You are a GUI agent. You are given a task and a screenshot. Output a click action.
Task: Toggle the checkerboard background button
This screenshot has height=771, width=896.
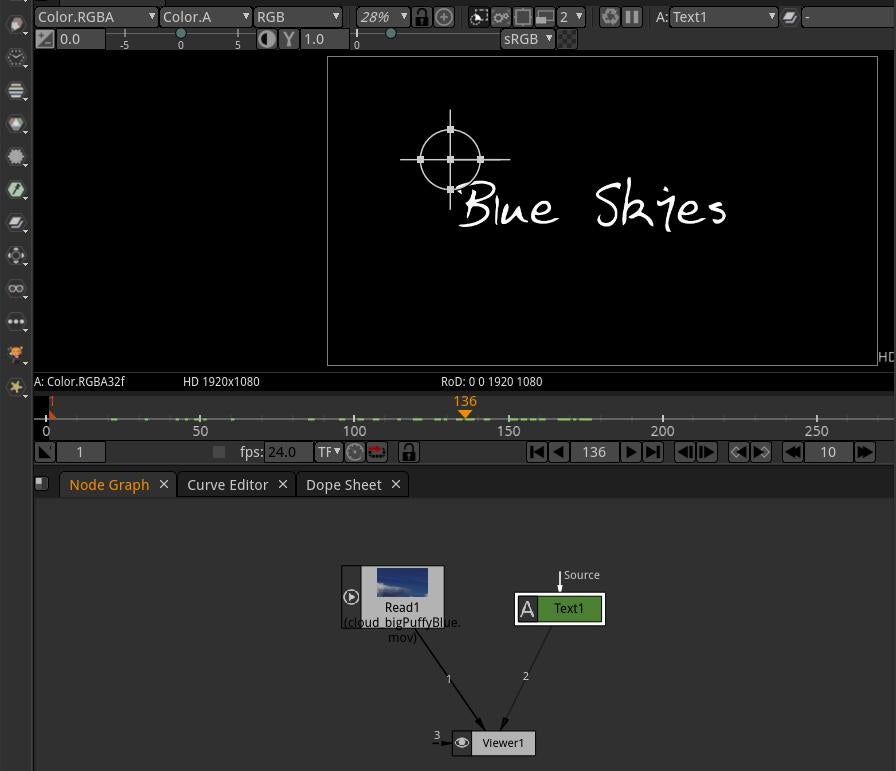567,39
